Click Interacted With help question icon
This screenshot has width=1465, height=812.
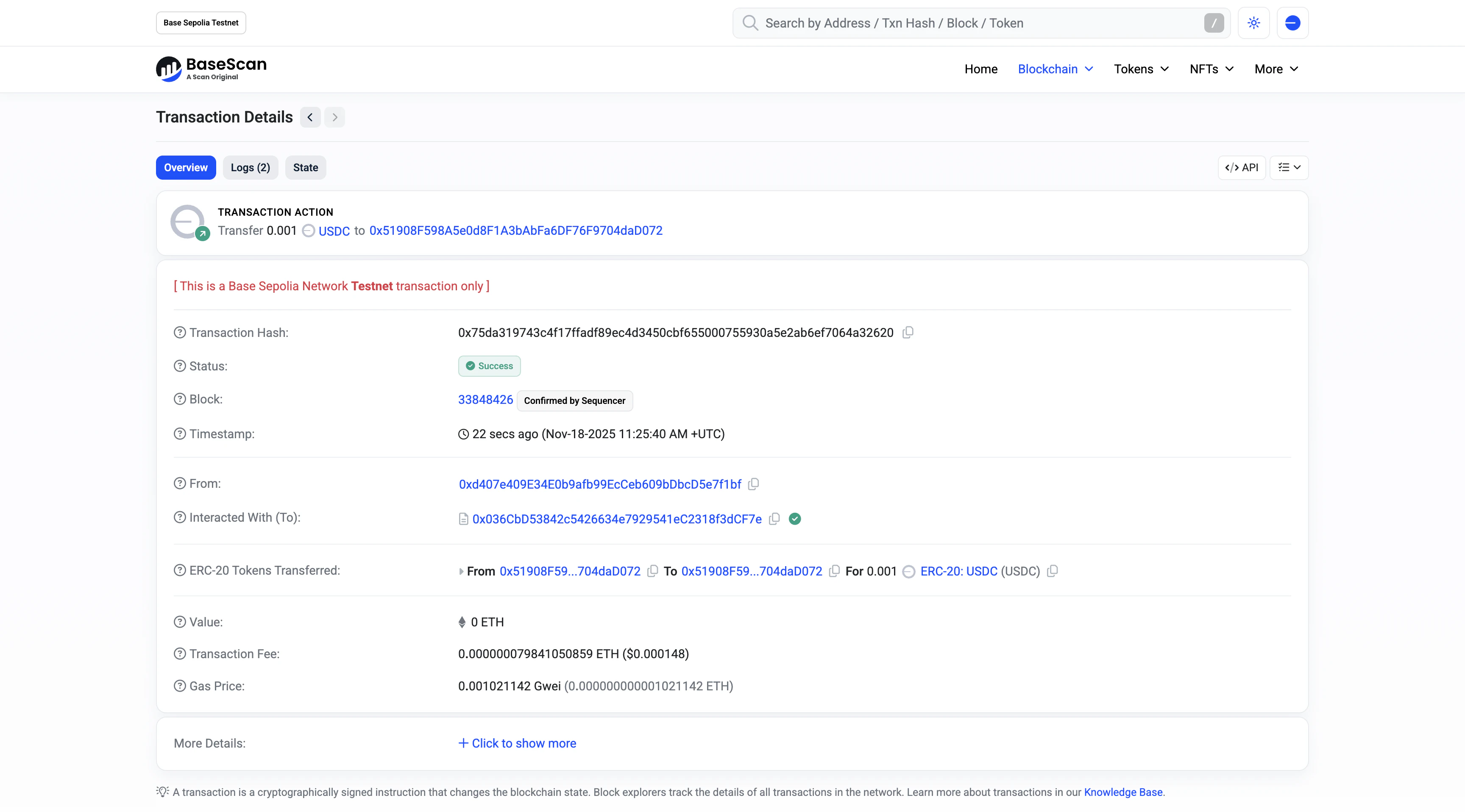pyautogui.click(x=180, y=517)
